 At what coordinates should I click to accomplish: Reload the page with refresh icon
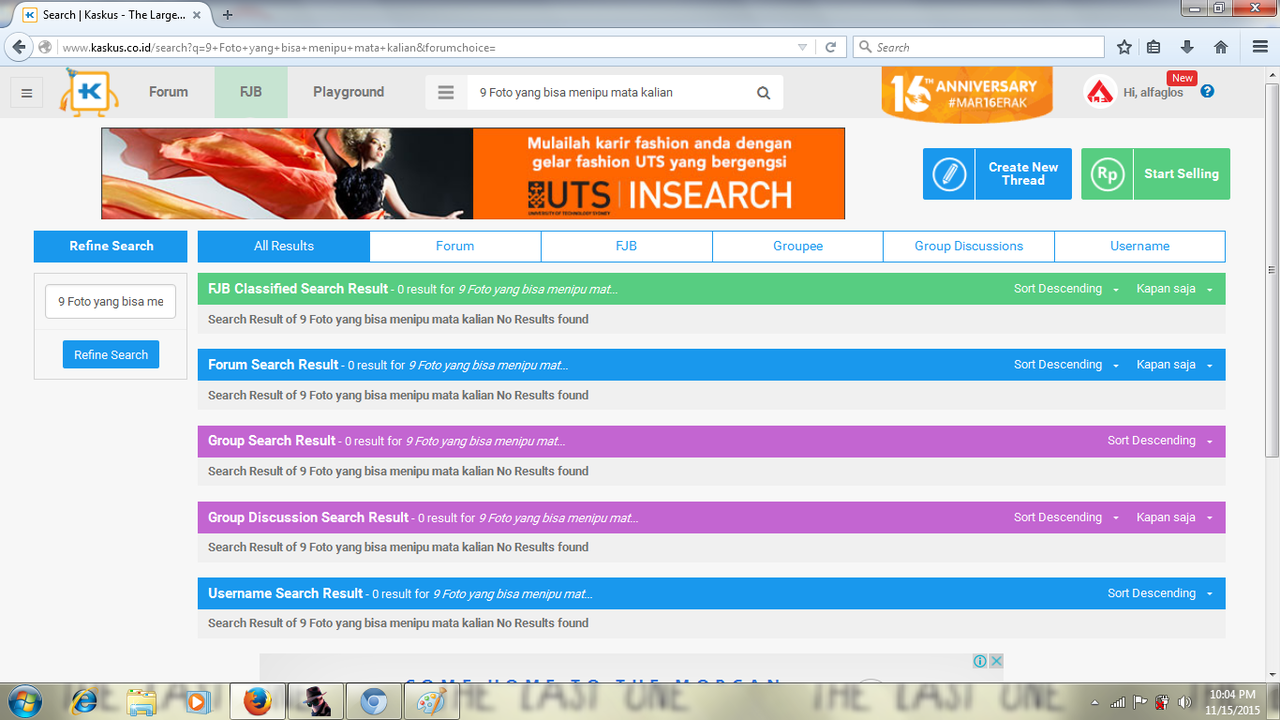(x=830, y=47)
